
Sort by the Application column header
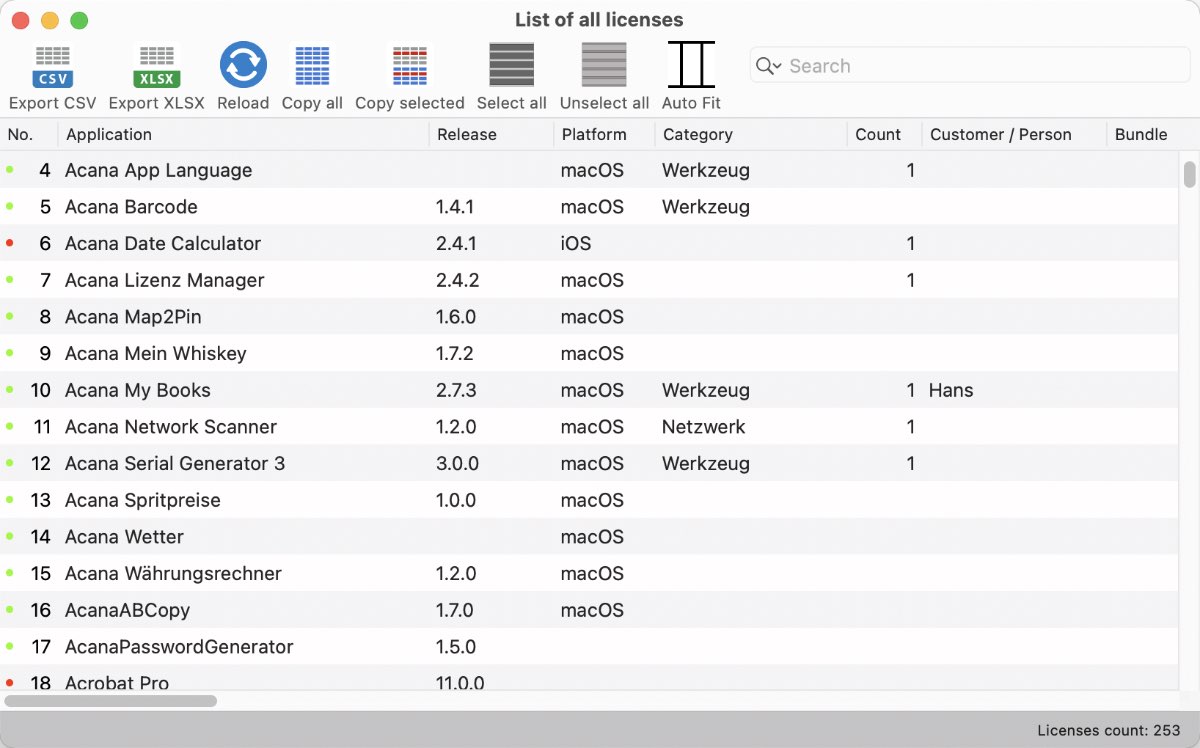(243, 135)
